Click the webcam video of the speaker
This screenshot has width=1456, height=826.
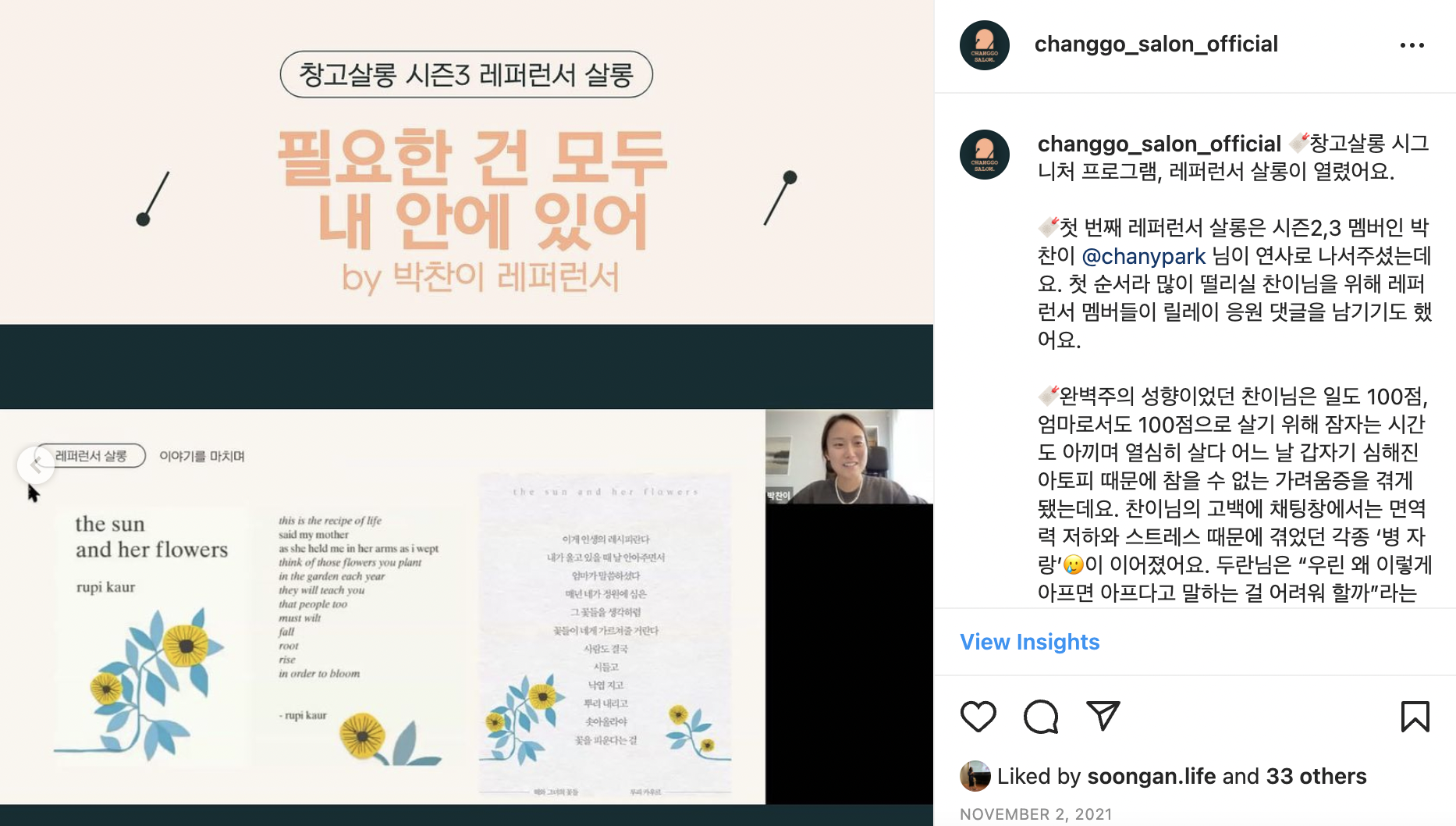(x=849, y=457)
